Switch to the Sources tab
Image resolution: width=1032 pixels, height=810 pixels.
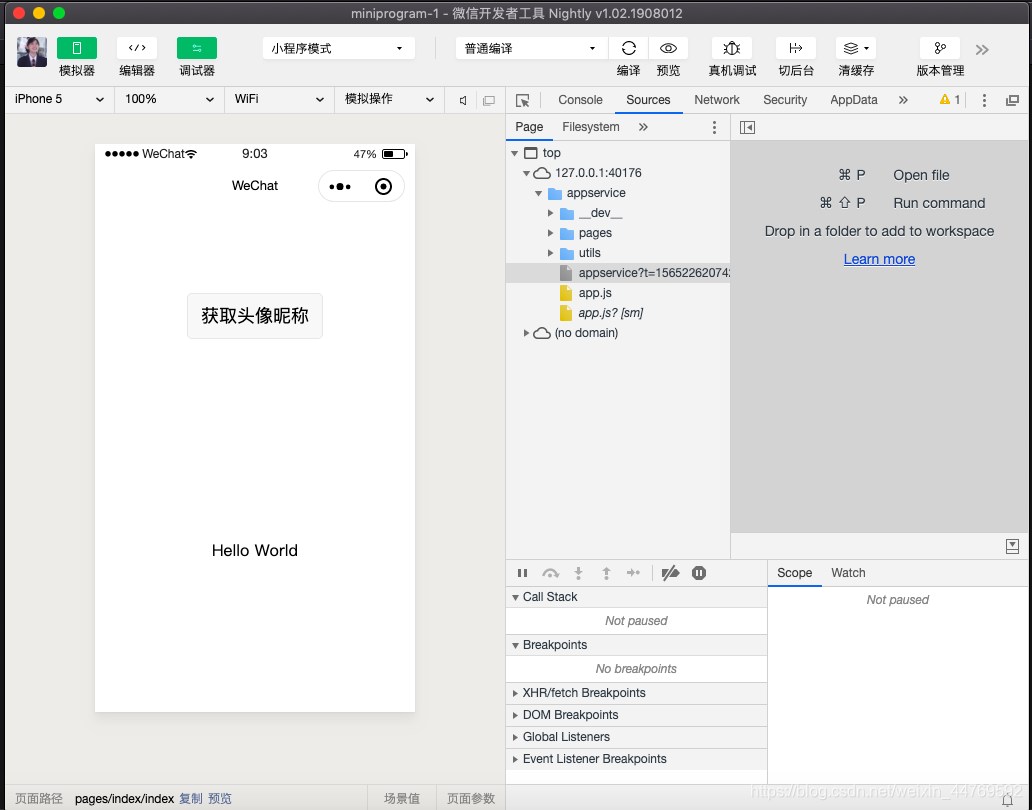click(648, 100)
